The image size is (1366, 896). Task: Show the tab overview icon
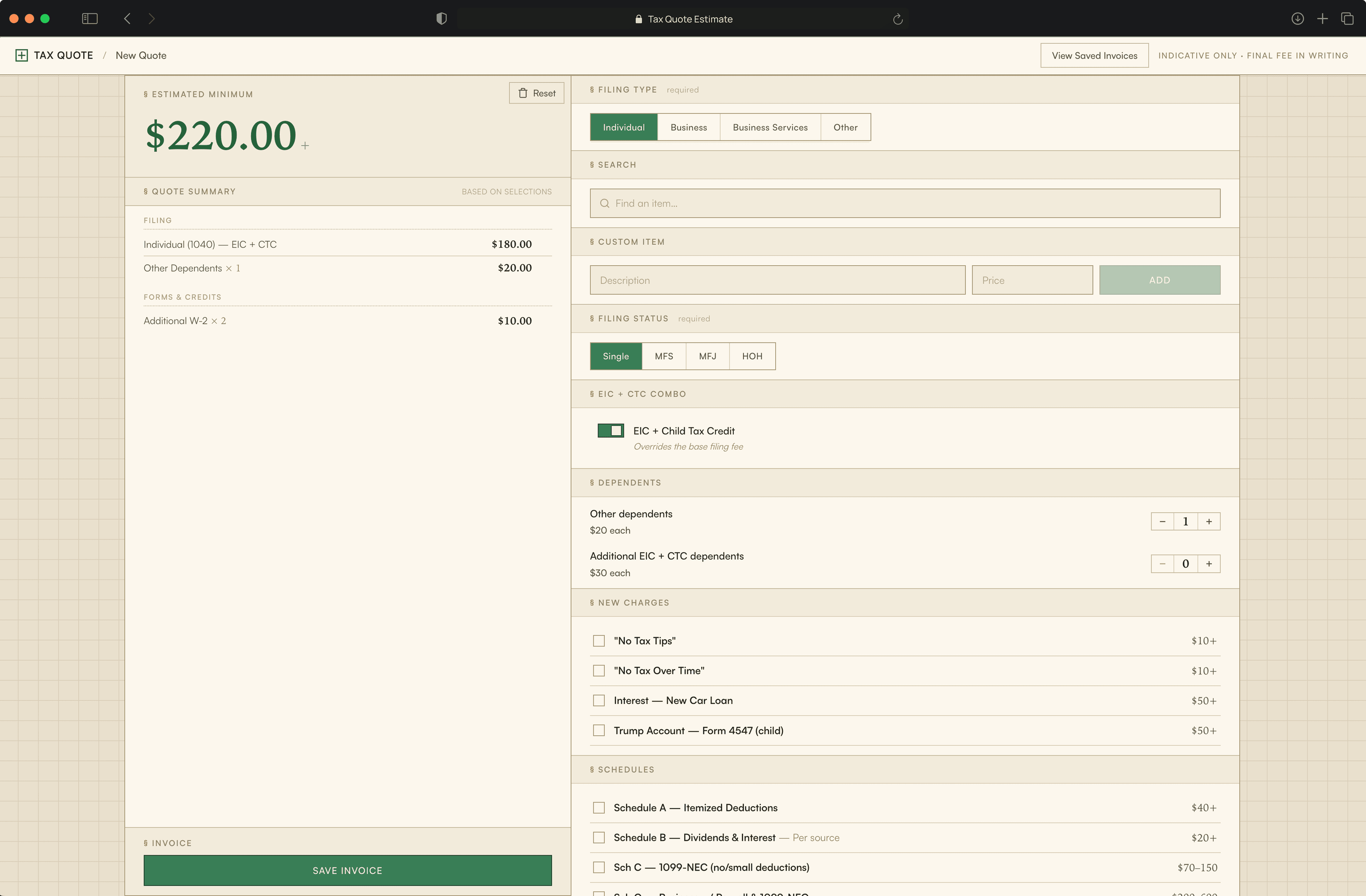[1347, 19]
